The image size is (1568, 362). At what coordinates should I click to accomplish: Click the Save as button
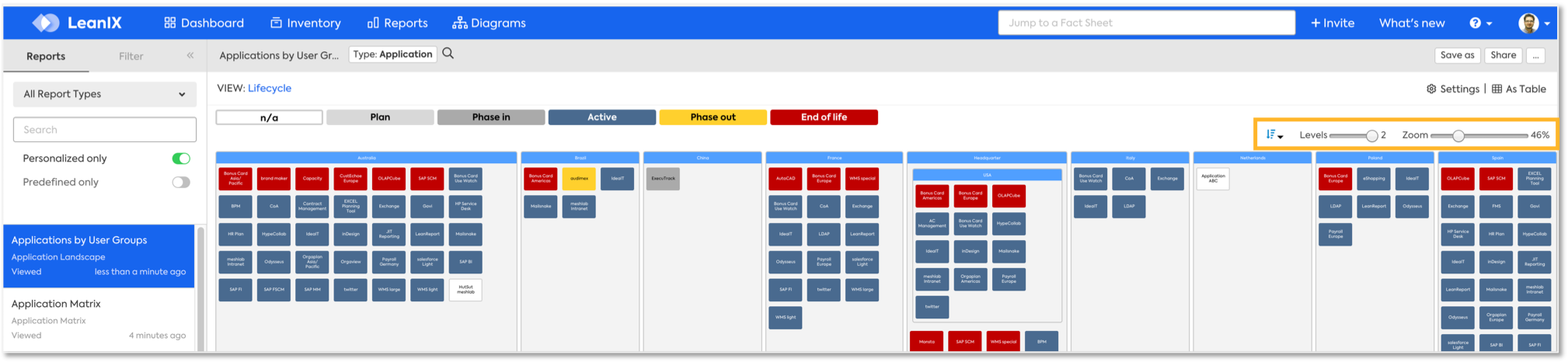pyautogui.click(x=1457, y=55)
